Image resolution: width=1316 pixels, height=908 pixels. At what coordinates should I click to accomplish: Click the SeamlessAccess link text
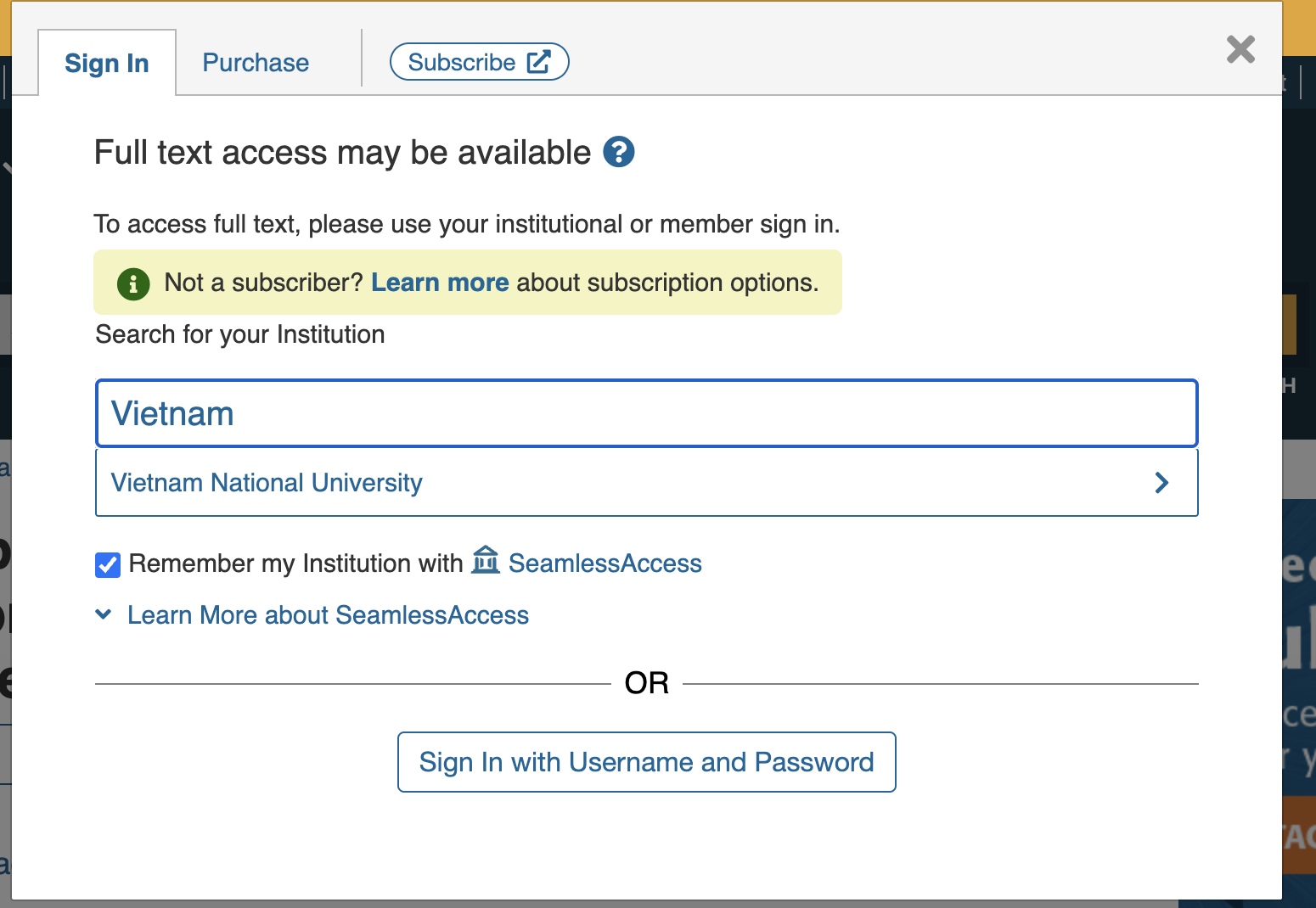coord(605,563)
